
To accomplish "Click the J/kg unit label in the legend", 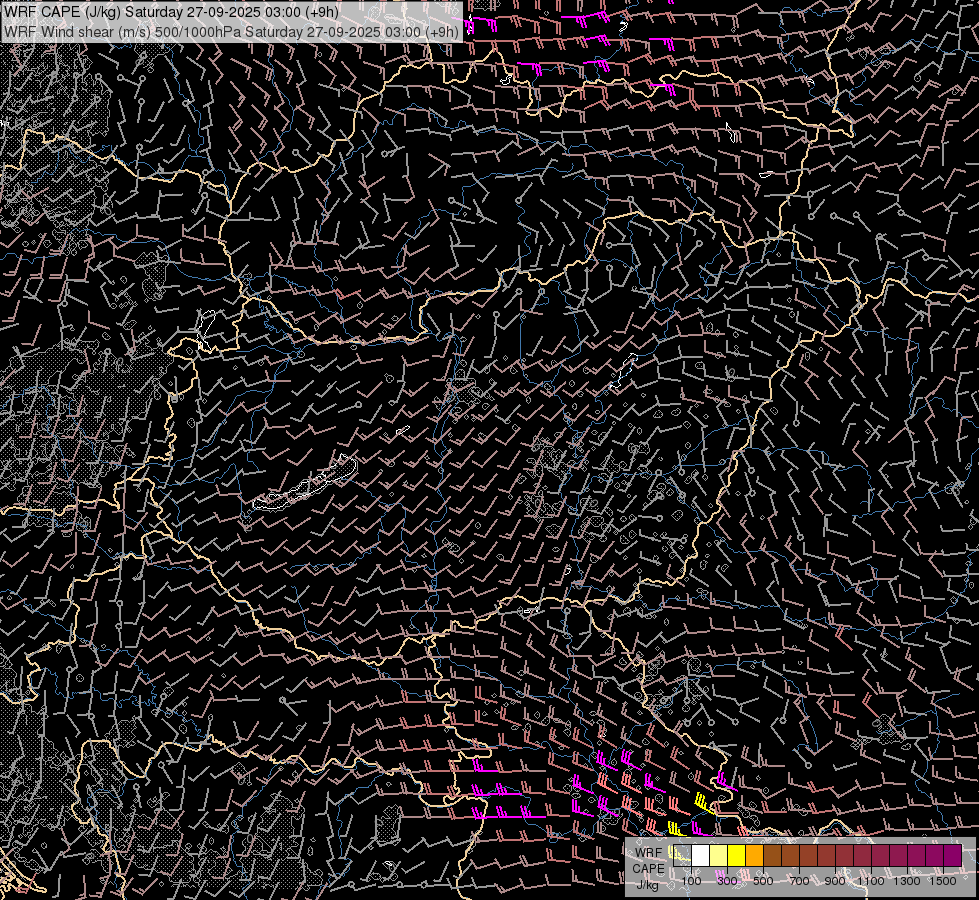I will (648, 884).
